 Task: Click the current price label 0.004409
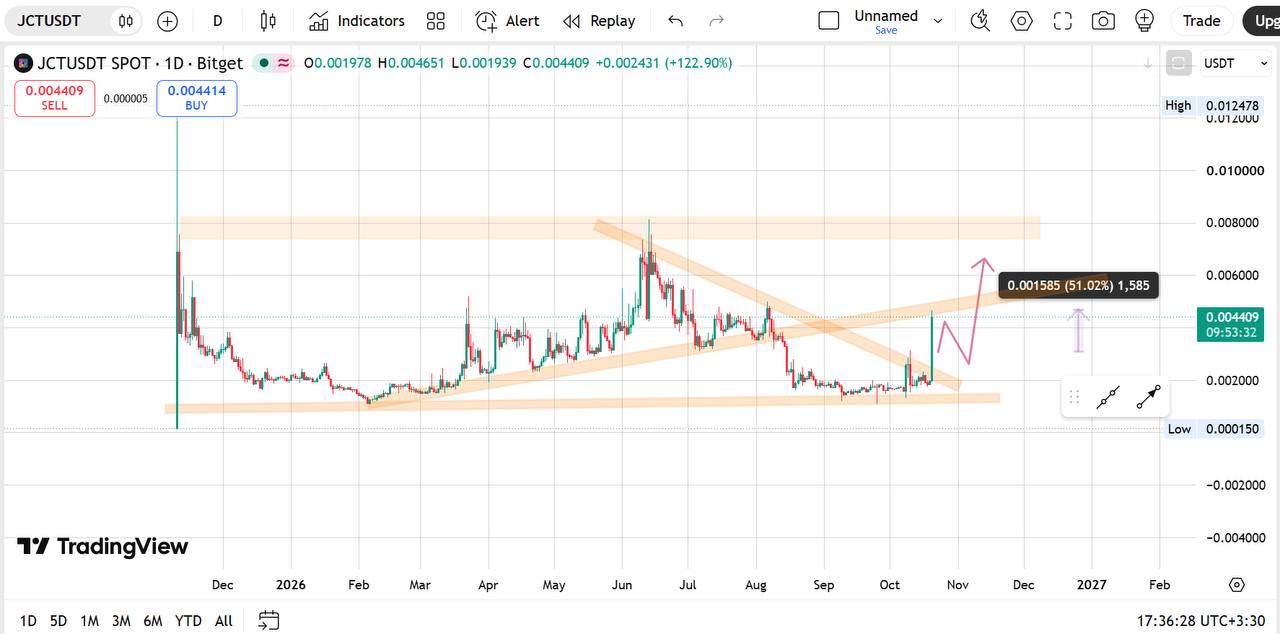[1232, 318]
